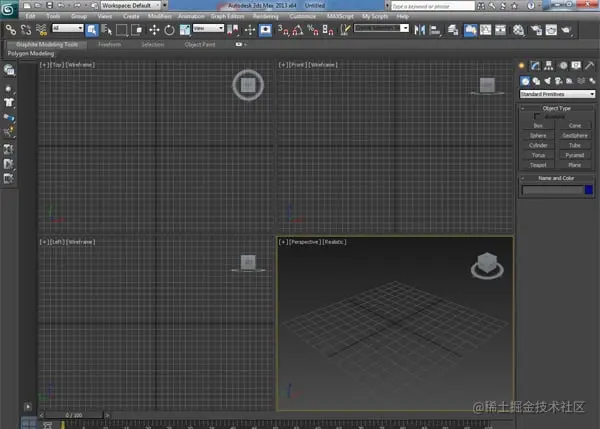The height and width of the screenshot is (429, 600).
Task: Click the help search keyword field
Action: [433, 6]
